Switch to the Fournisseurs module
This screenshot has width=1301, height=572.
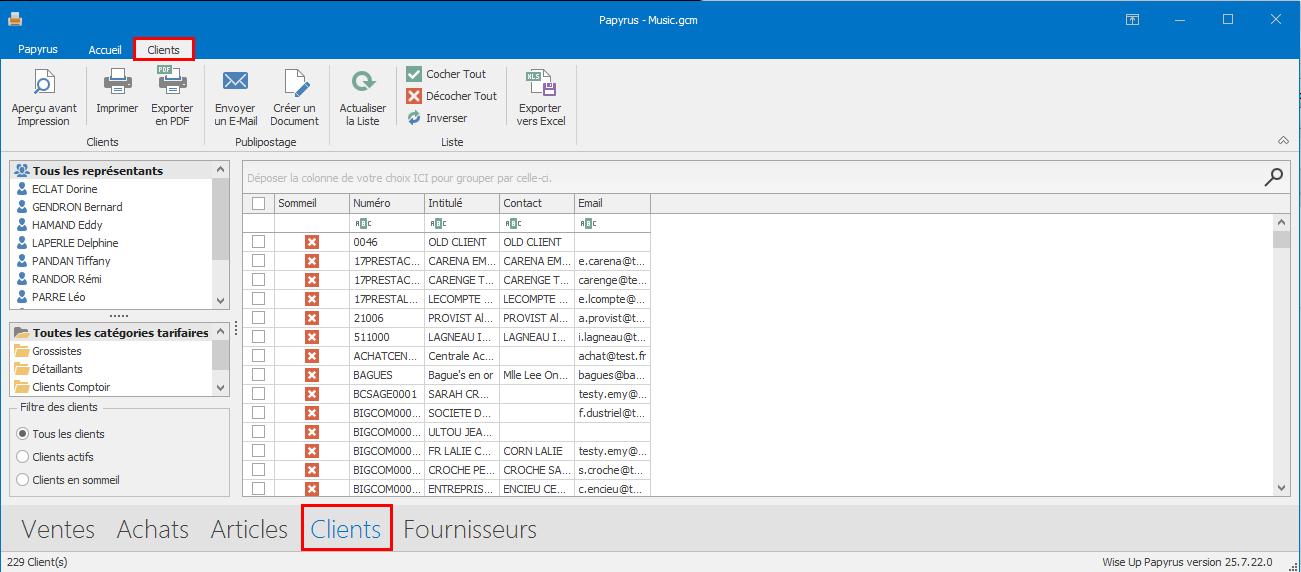pyautogui.click(x=470, y=529)
